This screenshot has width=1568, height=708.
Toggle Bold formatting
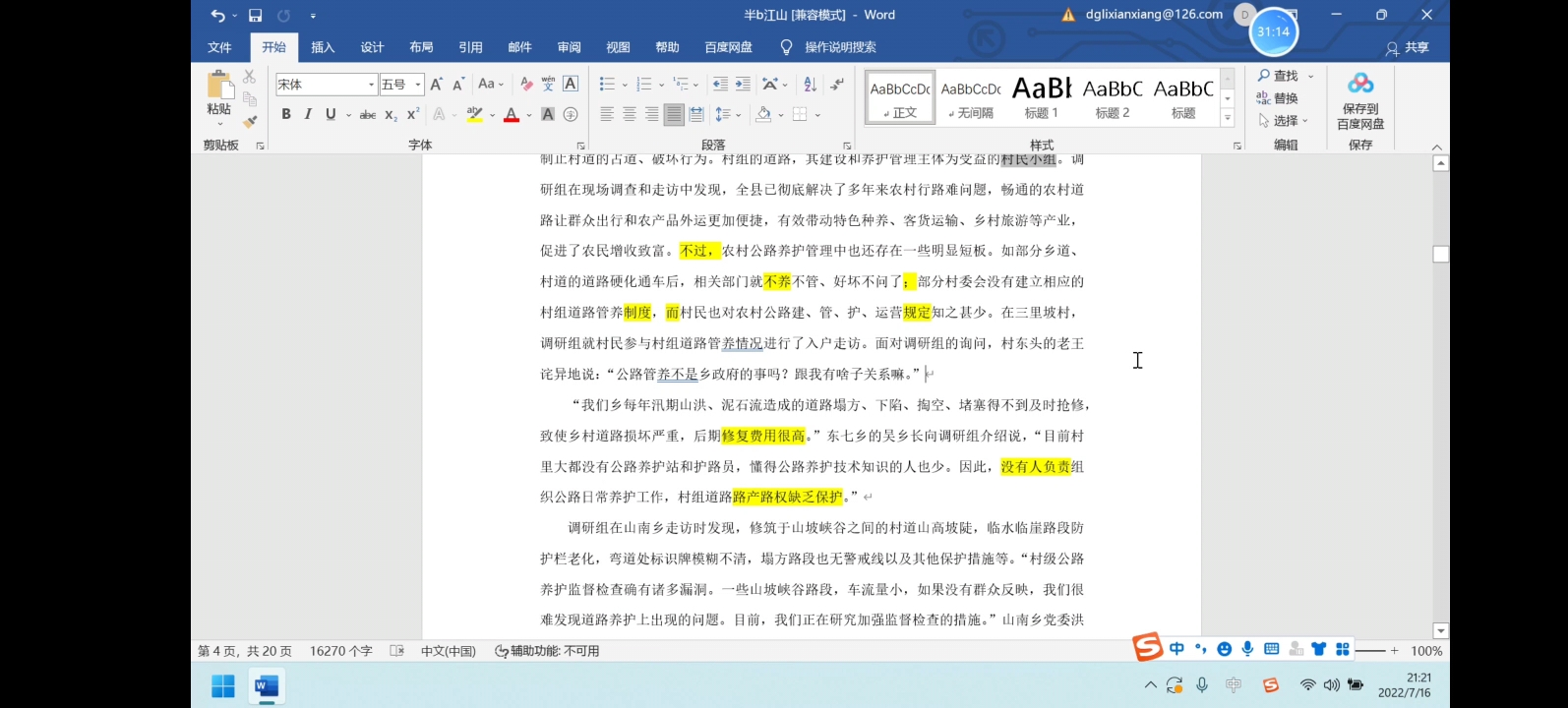coord(286,115)
